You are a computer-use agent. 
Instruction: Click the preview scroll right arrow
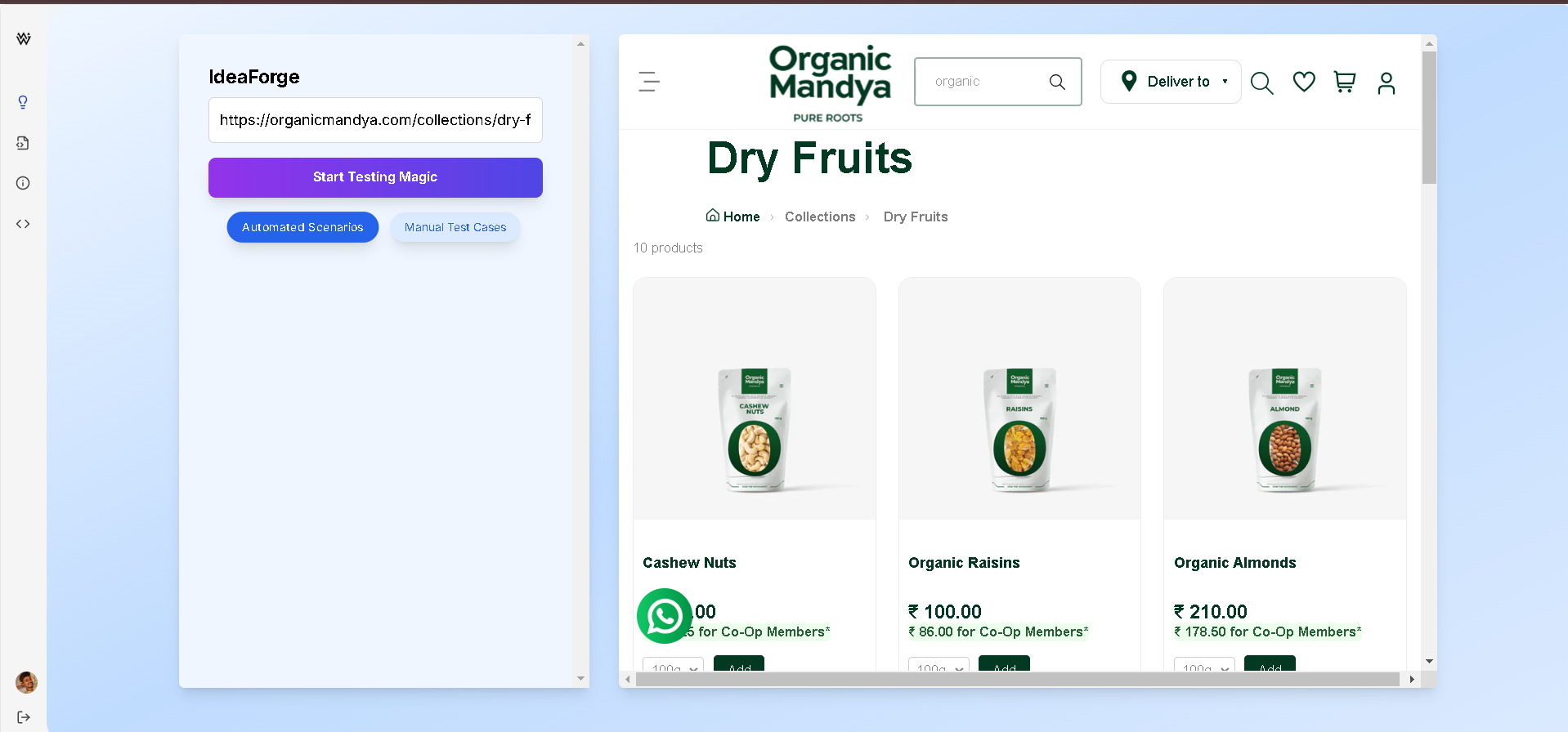pyautogui.click(x=1412, y=679)
